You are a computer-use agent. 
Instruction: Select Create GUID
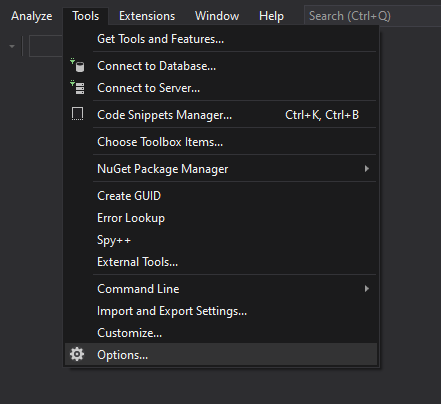pos(221,196)
